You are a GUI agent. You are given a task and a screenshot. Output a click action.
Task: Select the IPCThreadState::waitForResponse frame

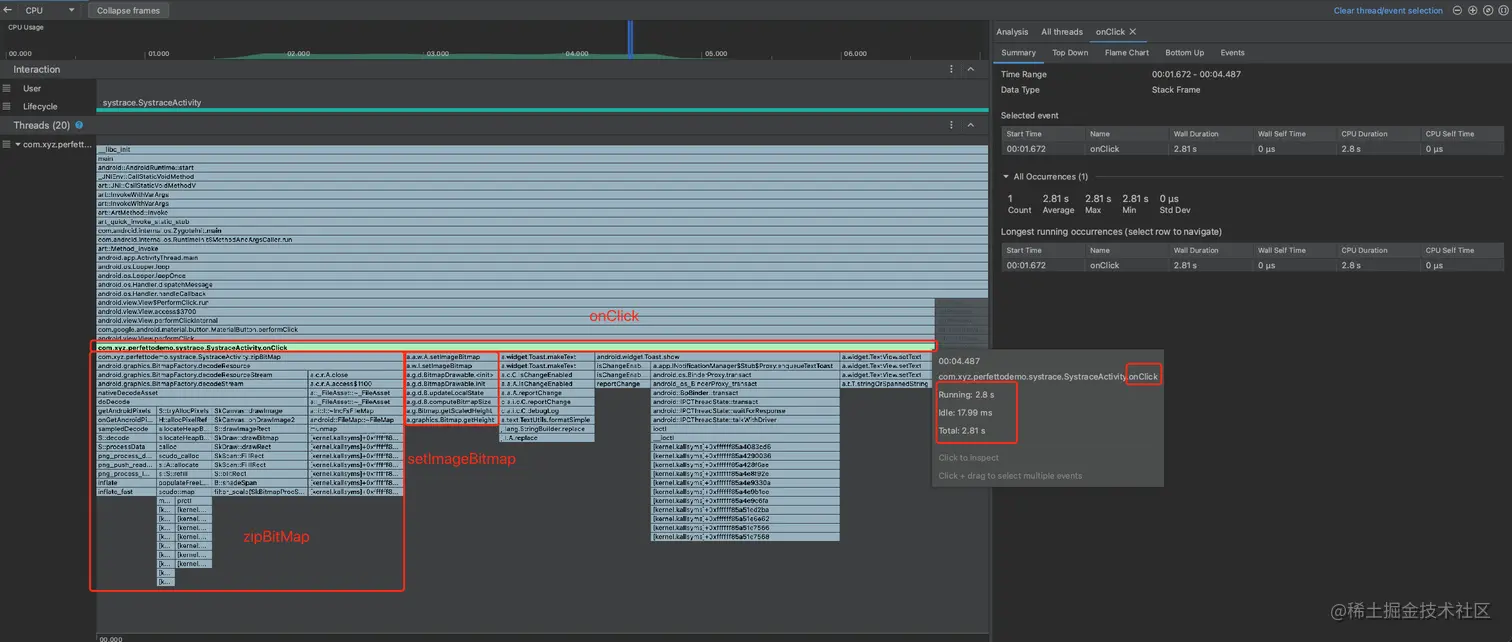(745, 411)
